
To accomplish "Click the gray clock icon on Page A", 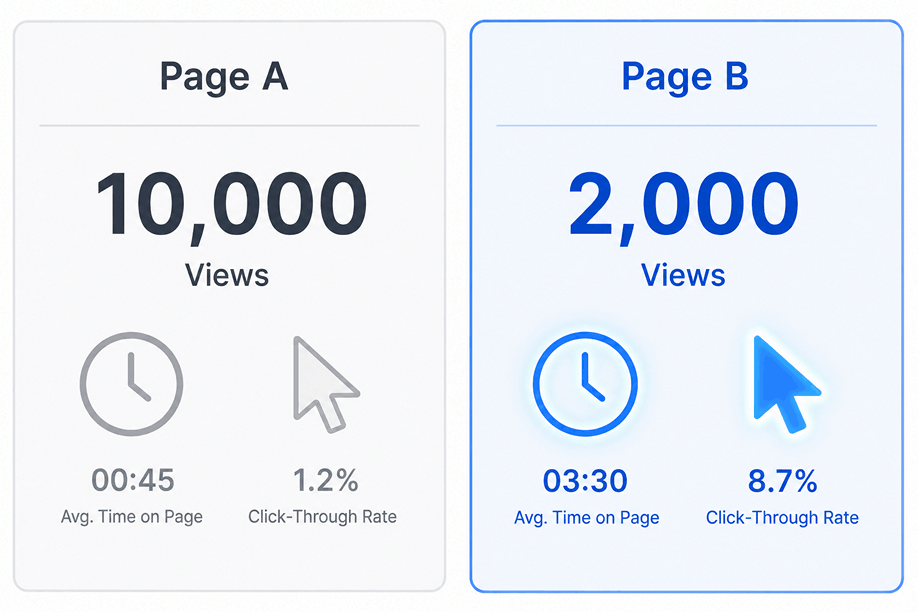I will tap(131, 384).
